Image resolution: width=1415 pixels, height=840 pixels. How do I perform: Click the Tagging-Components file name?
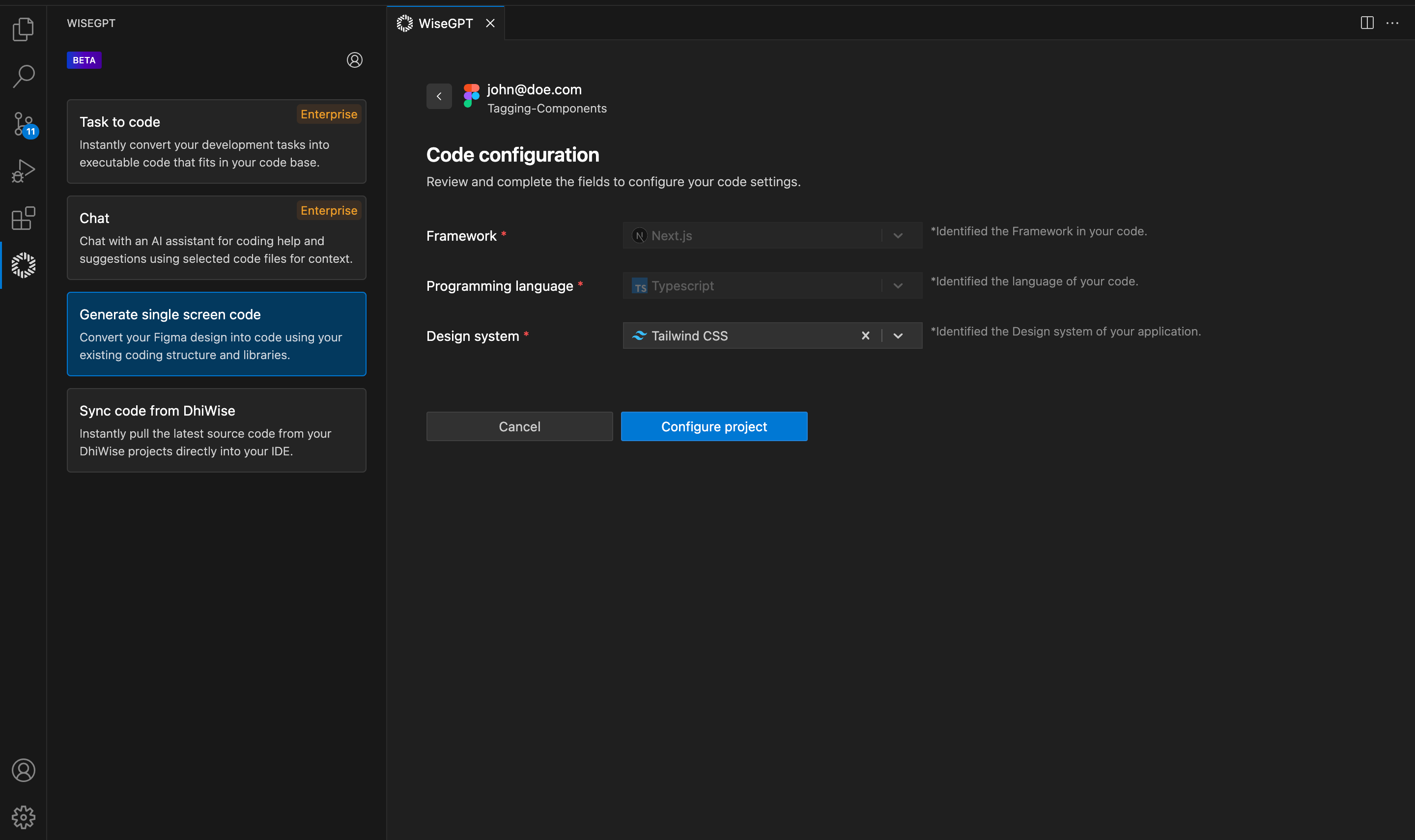click(547, 108)
